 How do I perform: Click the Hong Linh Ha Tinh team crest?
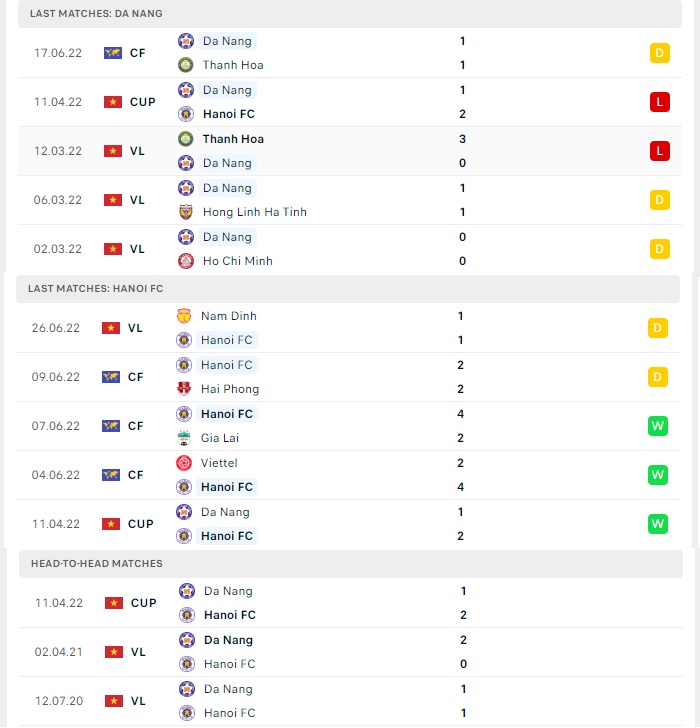(x=186, y=212)
